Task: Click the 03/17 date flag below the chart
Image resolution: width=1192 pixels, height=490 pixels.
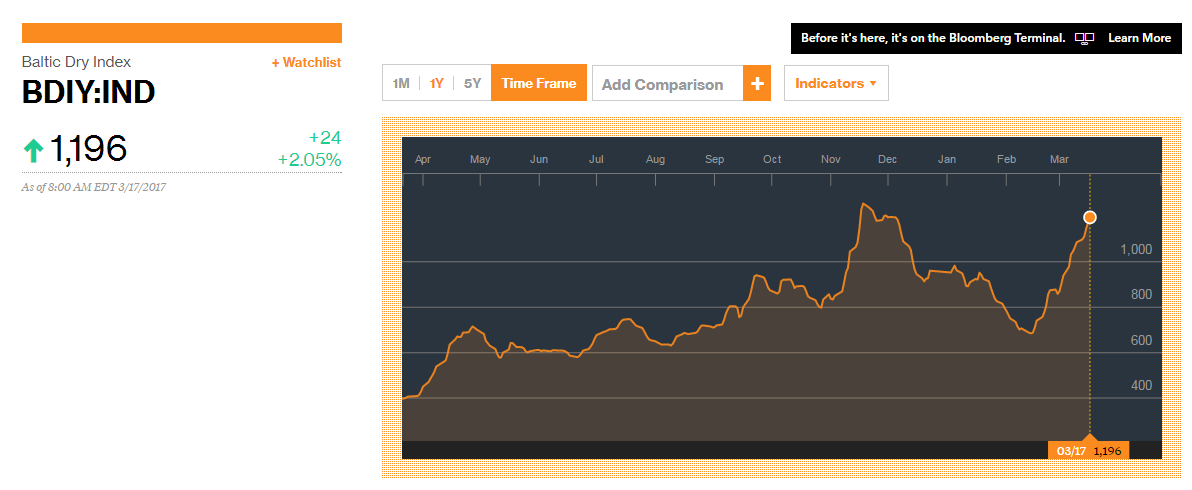Action: tap(1071, 451)
